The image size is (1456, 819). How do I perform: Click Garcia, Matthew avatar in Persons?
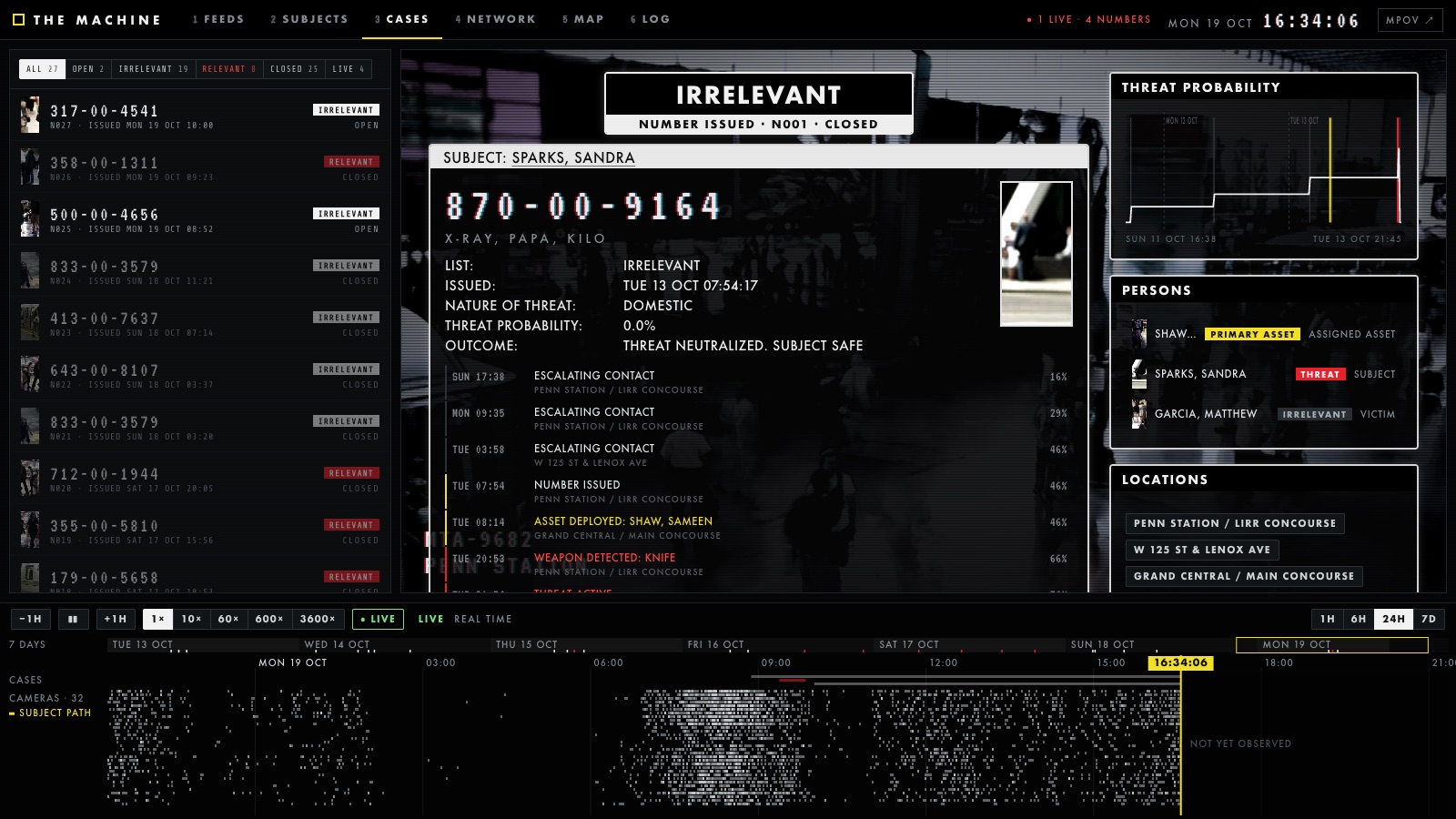click(1138, 414)
